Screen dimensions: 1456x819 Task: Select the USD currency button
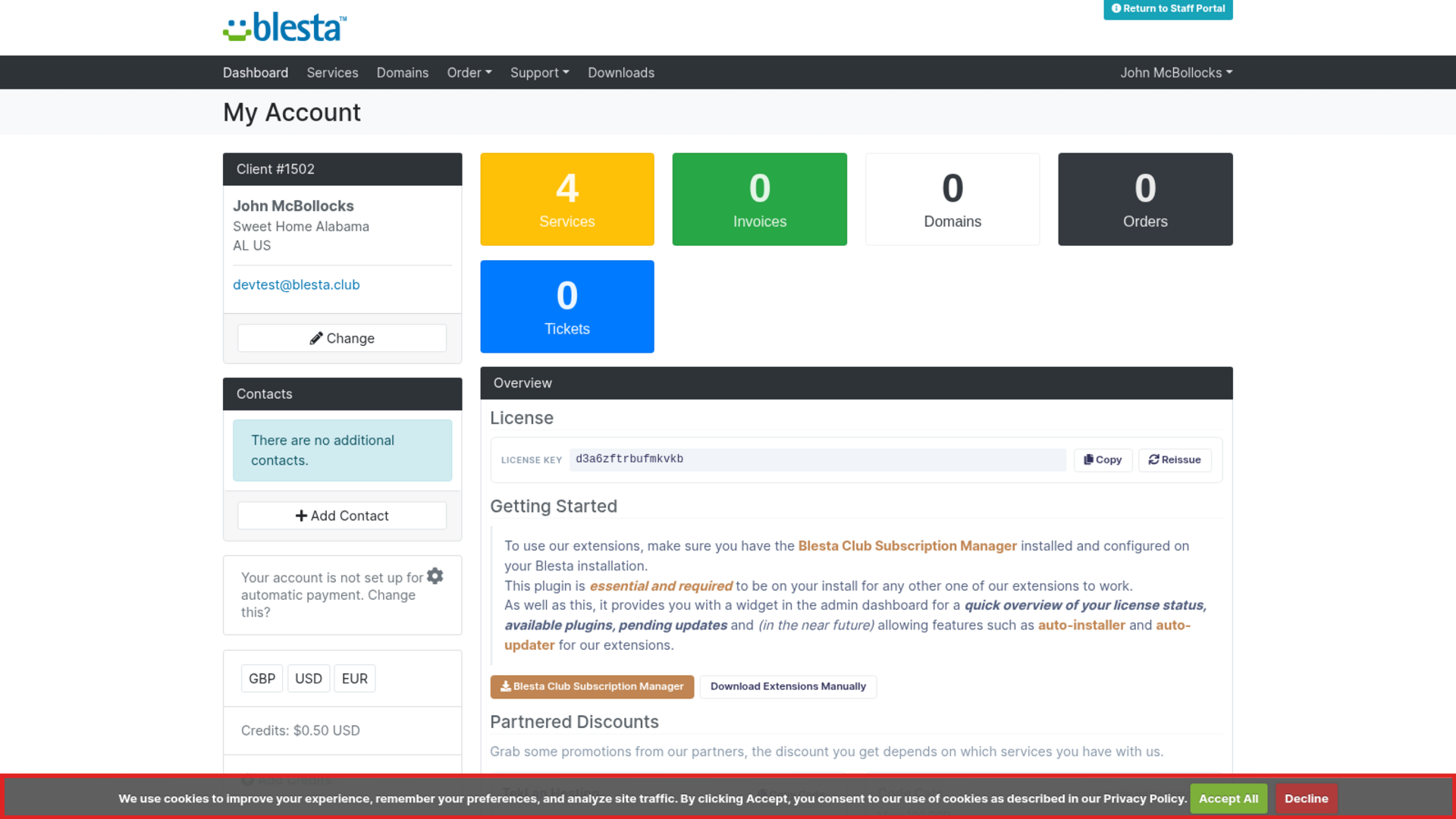tap(309, 679)
